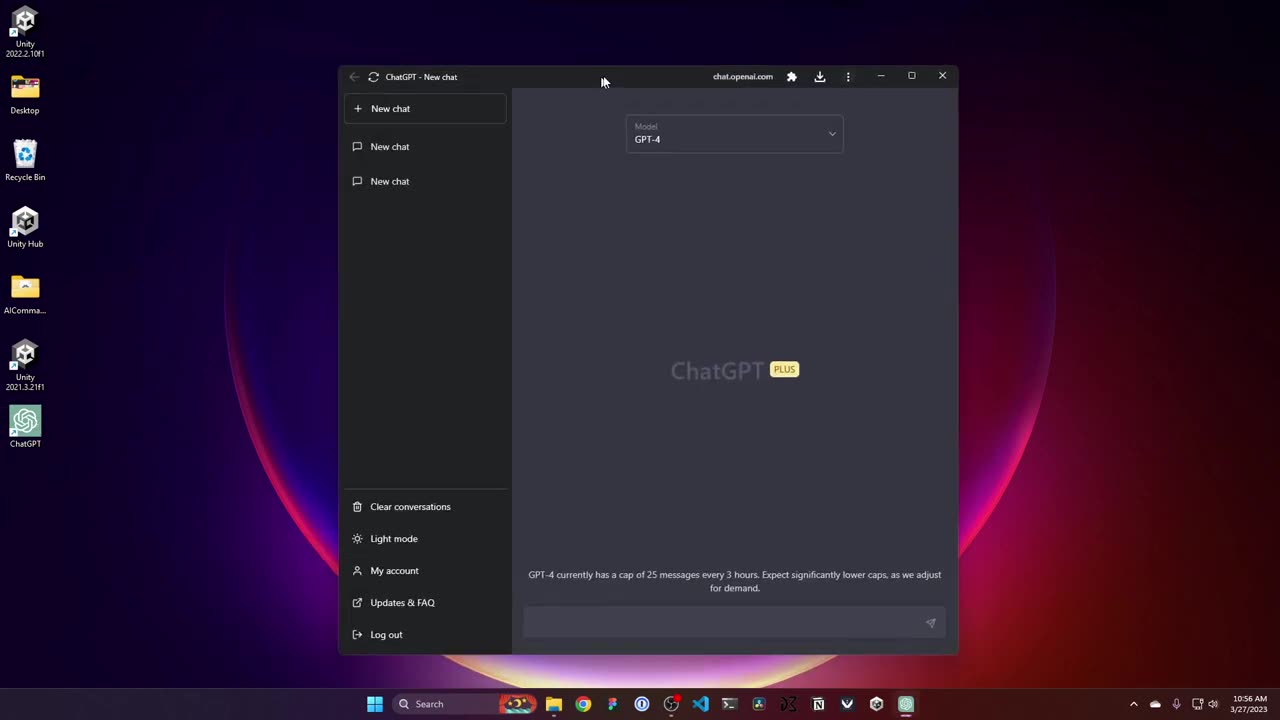Click the send message paper plane icon

(x=930, y=622)
